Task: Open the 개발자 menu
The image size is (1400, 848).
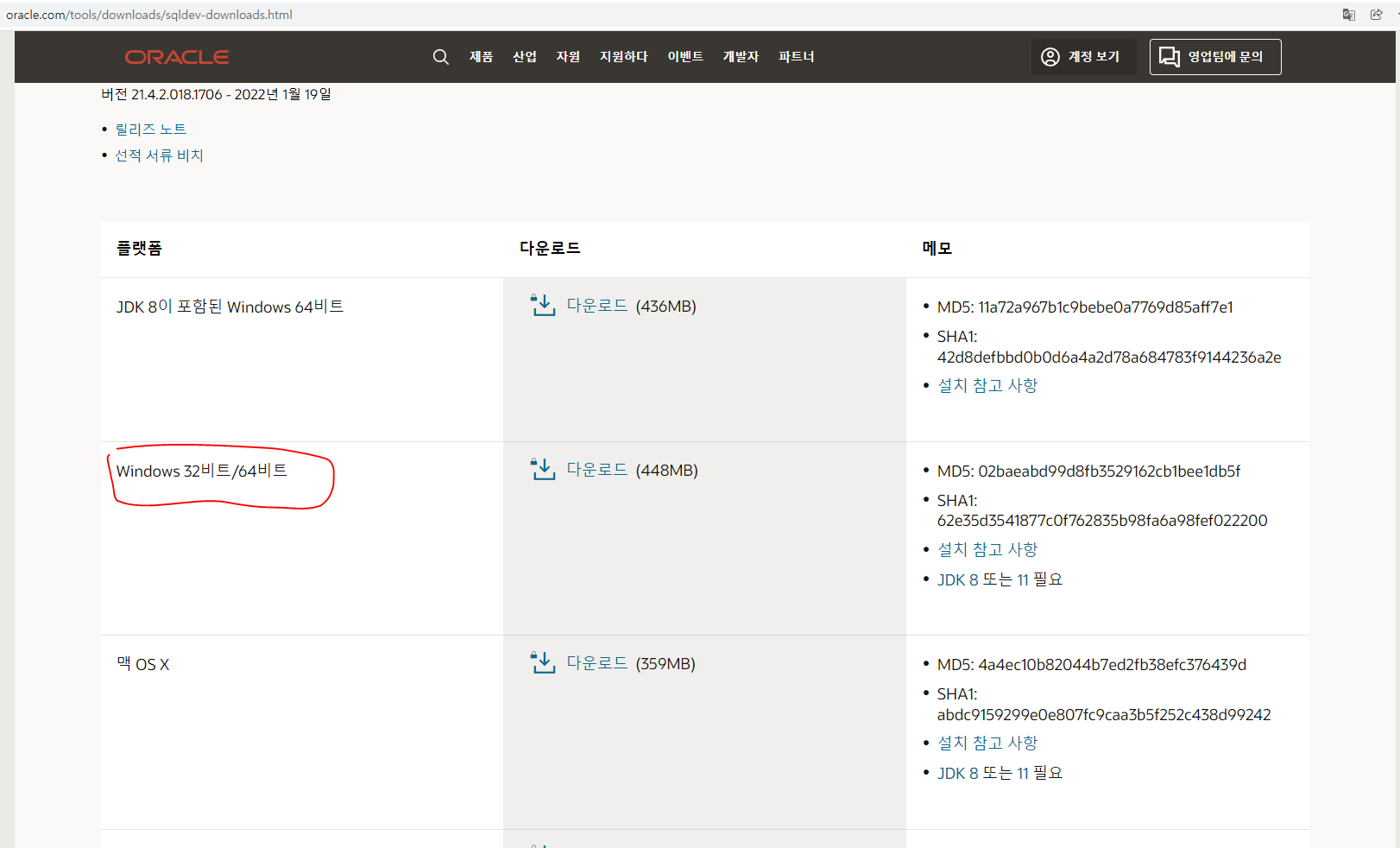Action: (741, 57)
